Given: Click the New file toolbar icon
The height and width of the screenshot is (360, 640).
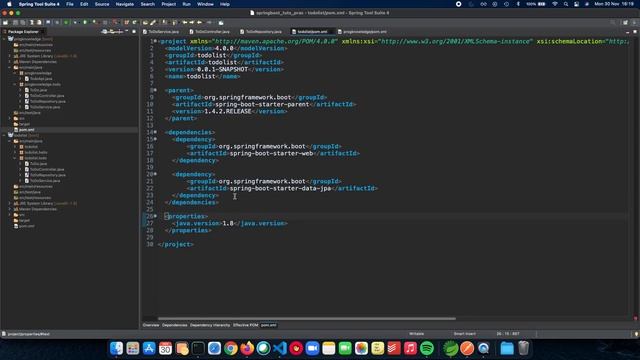Looking at the screenshot, I should click(x=6, y=22).
